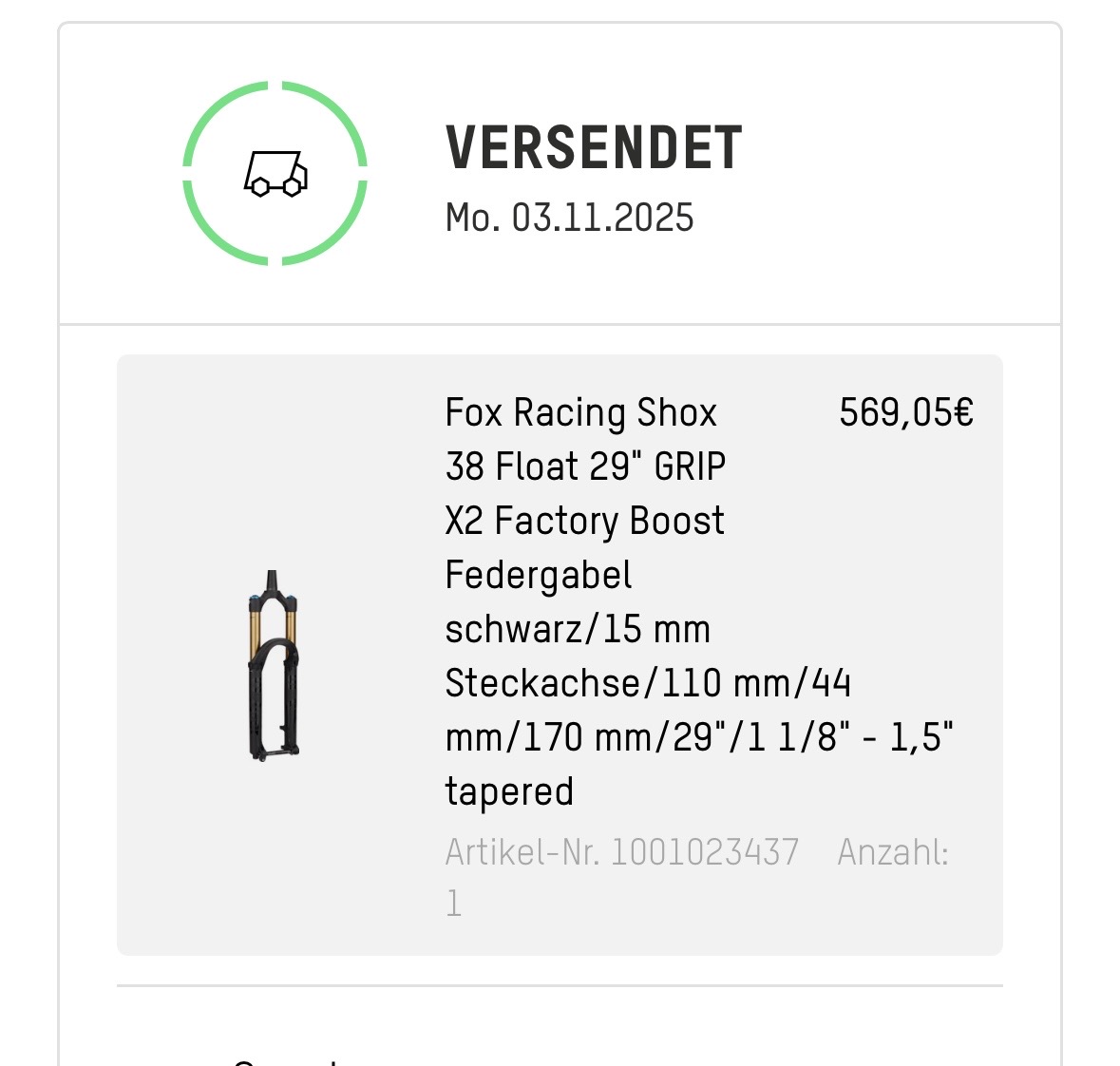Click the divider line below the product card
Viewport: 1120px width, 1066px height.
tap(560, 986)
